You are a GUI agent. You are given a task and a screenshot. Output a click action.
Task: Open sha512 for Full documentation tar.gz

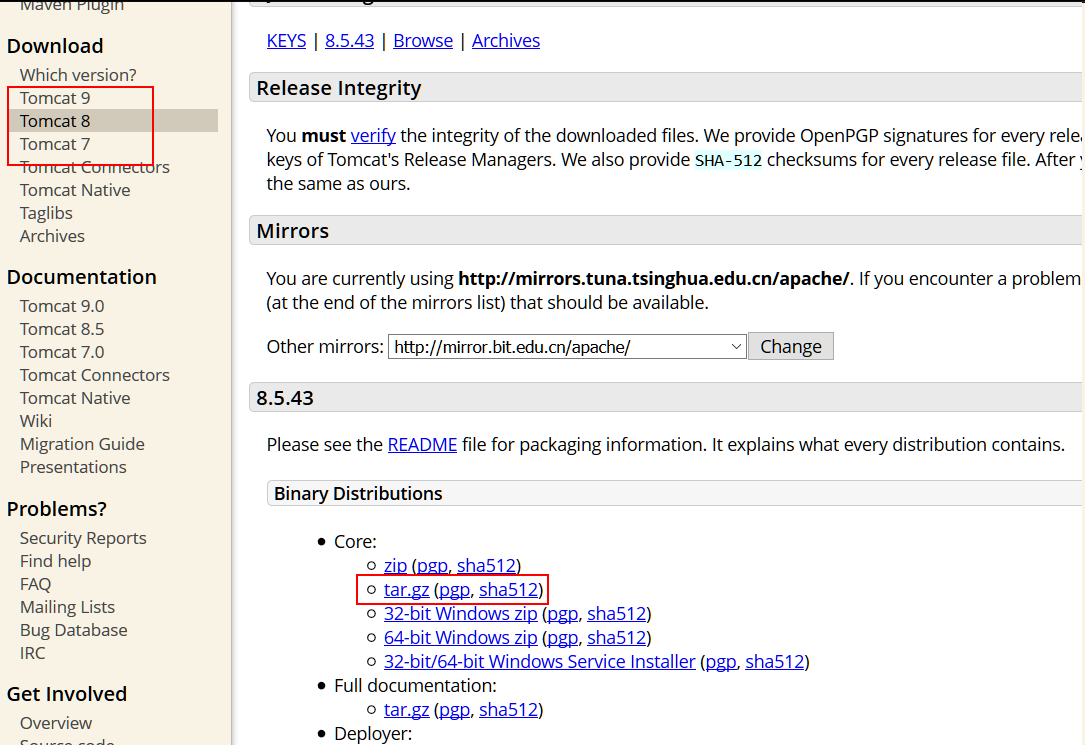509,710
